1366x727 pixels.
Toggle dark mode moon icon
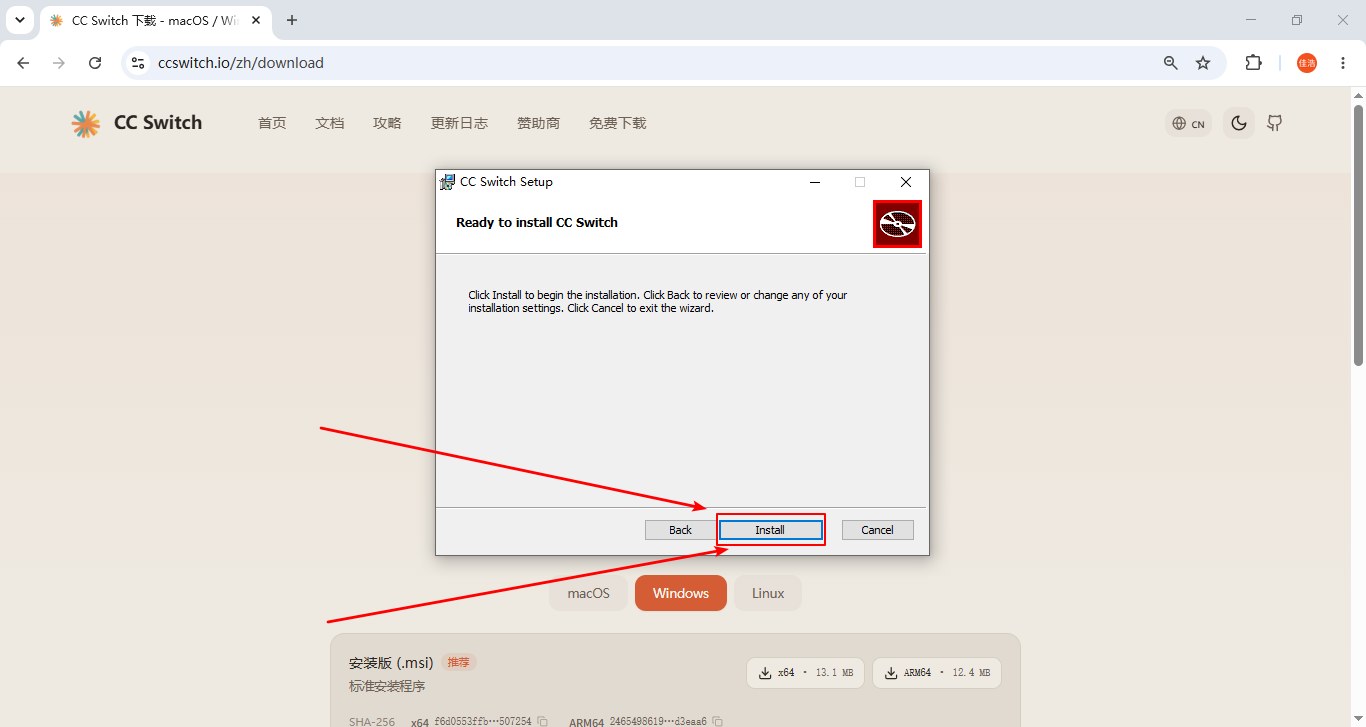point(1239,123)
